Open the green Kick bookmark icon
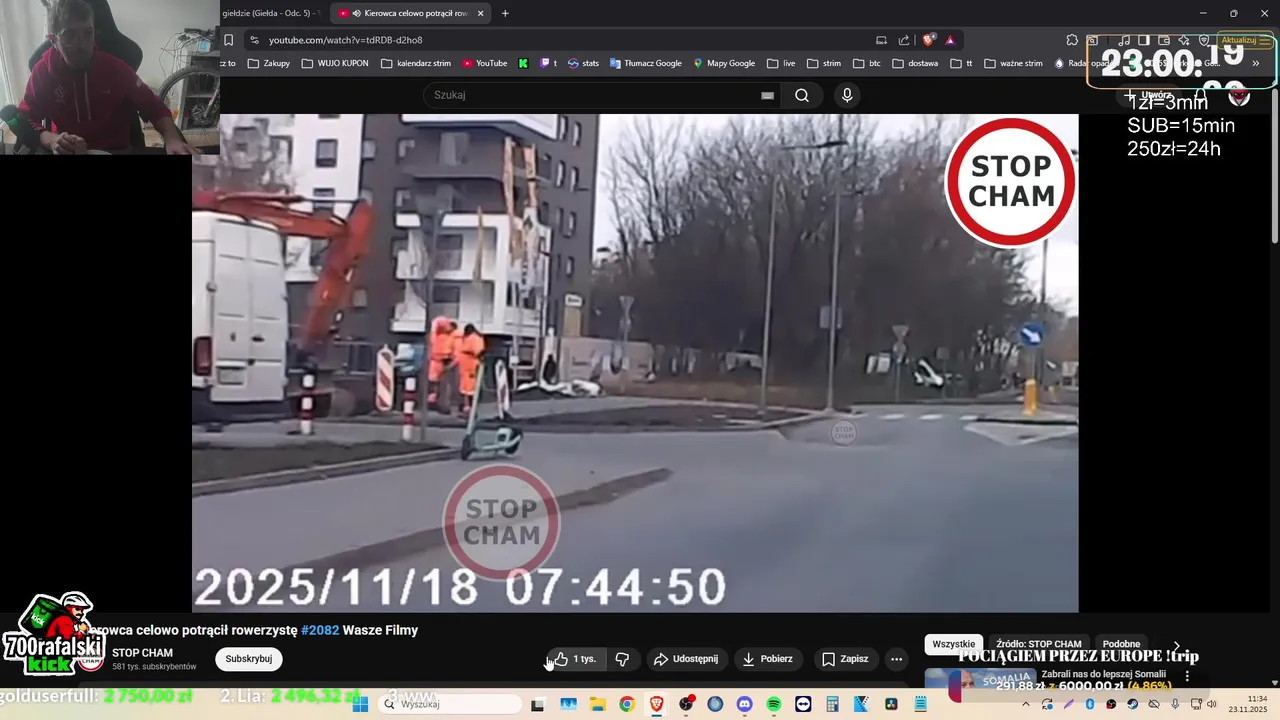This screenshot has height=720, width=1280. (523, 63)
